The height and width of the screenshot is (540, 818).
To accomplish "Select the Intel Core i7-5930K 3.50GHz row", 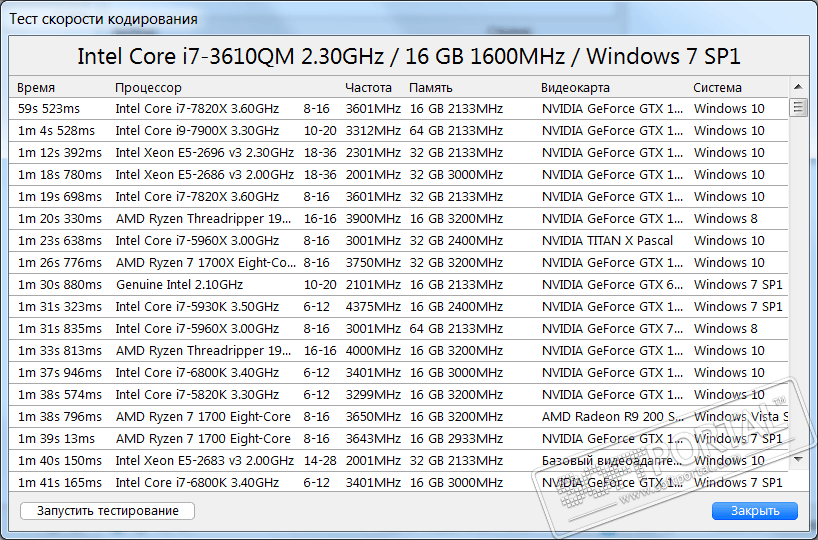I will point(398,306).
